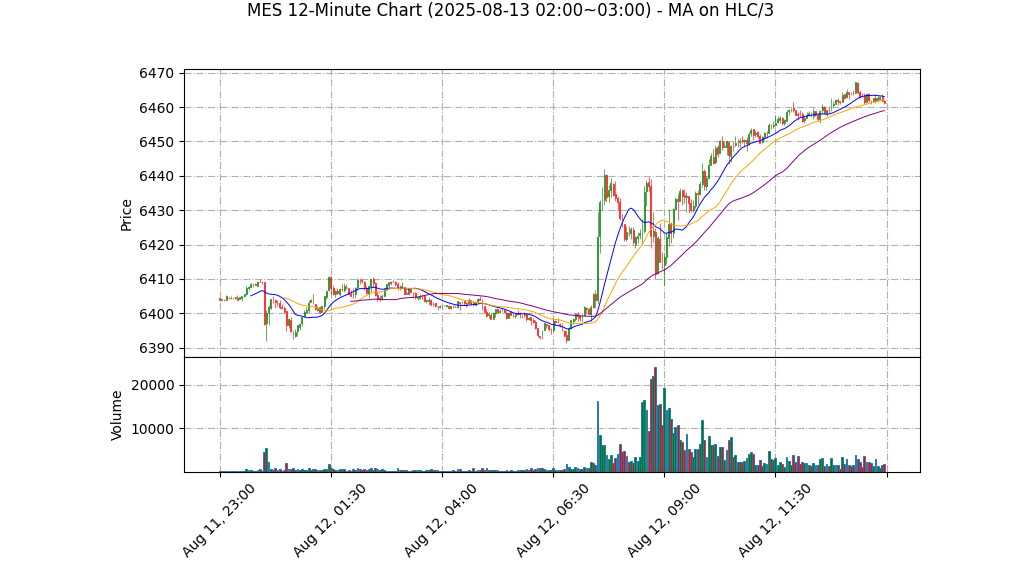
Task: Click the 6400 price tick label
Action: [x=156, y=314]
